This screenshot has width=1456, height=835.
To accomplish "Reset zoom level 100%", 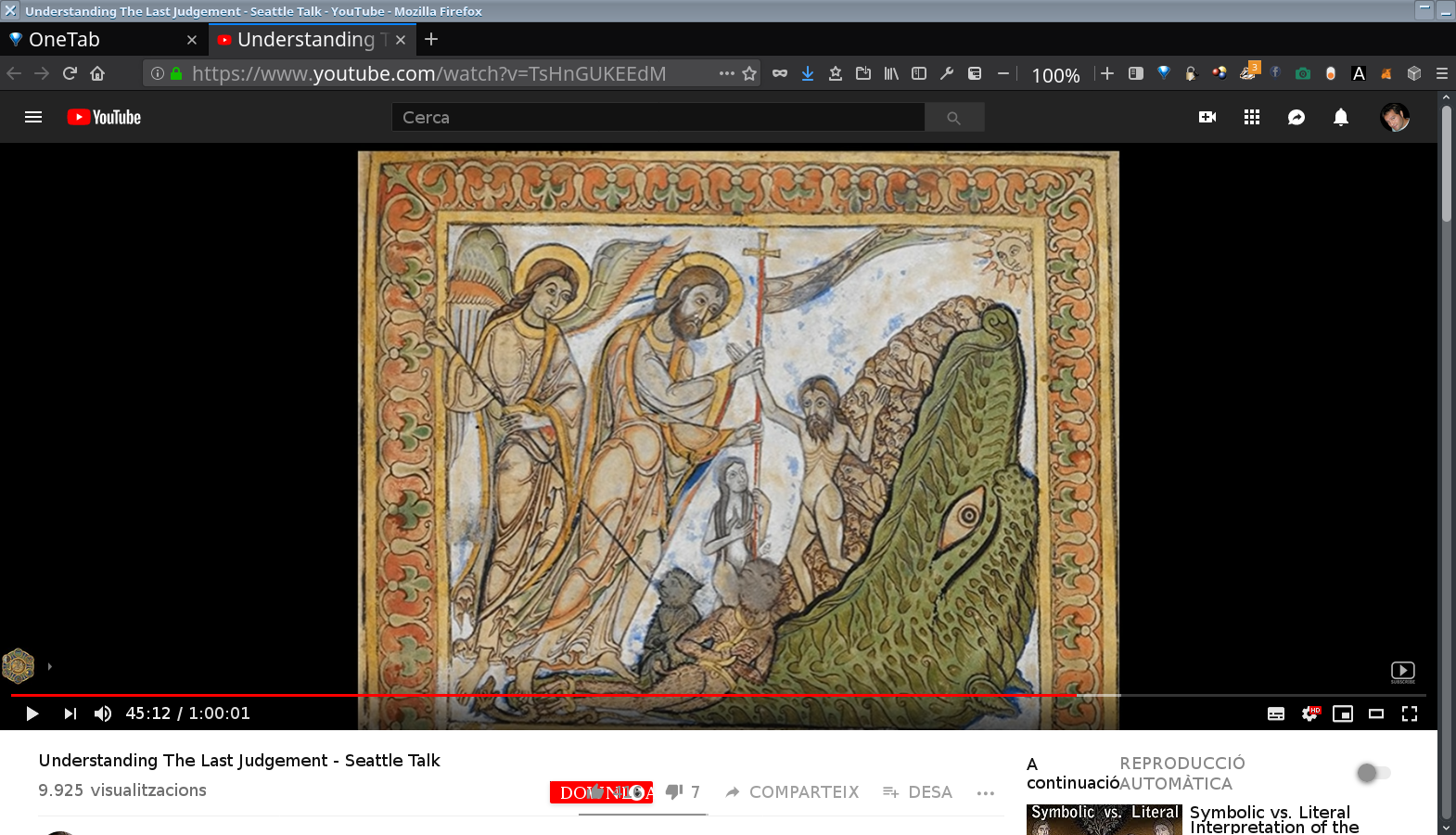I will coord(1055,75).
